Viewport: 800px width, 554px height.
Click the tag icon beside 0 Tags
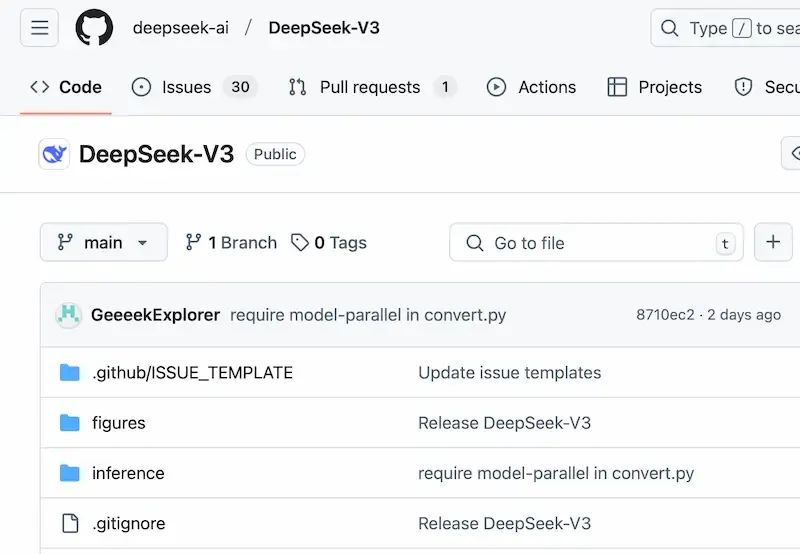[x=299, y=243]
